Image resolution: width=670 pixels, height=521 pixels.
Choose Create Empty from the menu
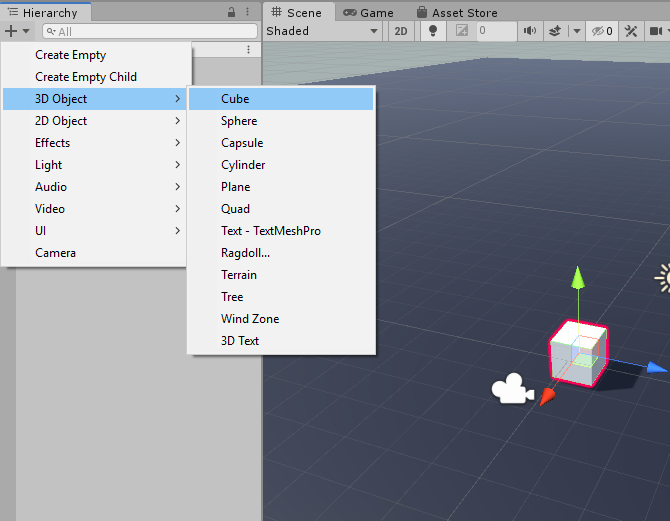(x=70, y=55)
